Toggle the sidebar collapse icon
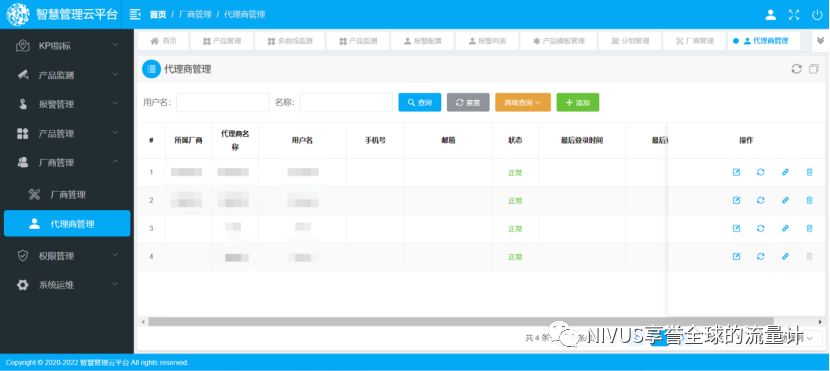Image resolution: width=830 pixels, height=371 pixels. tap(136, 14)
